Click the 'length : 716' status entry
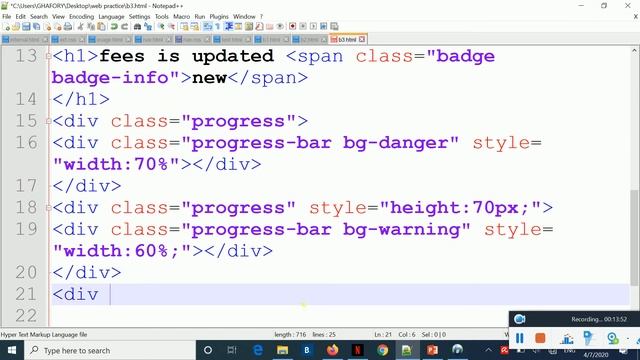 [x=290, y=335]
